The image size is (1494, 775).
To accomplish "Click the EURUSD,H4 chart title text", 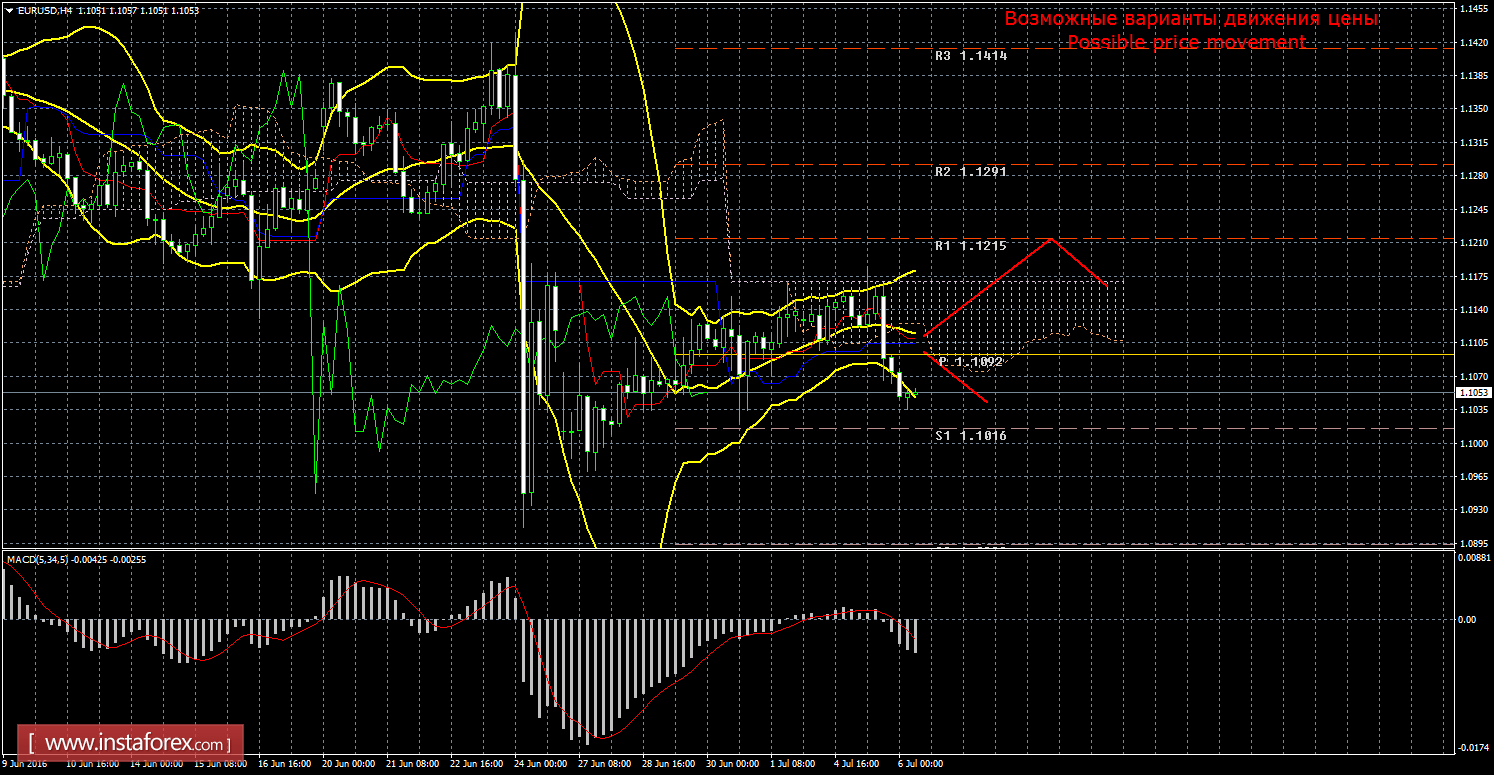I will click(x=44, y=9).
